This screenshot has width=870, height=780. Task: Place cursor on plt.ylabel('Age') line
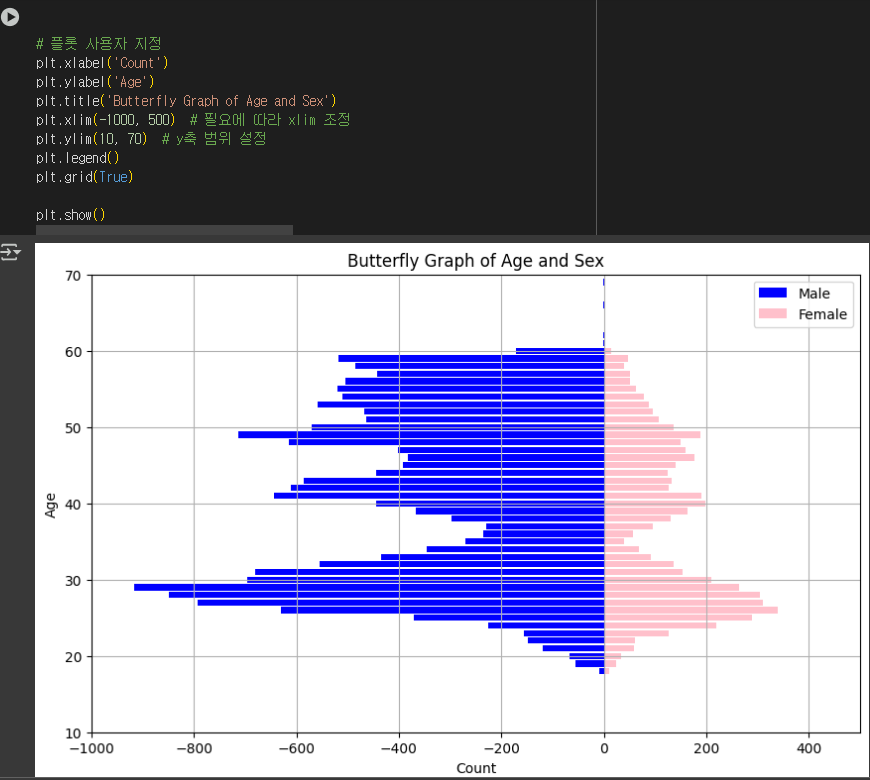(x=95, y=82)
